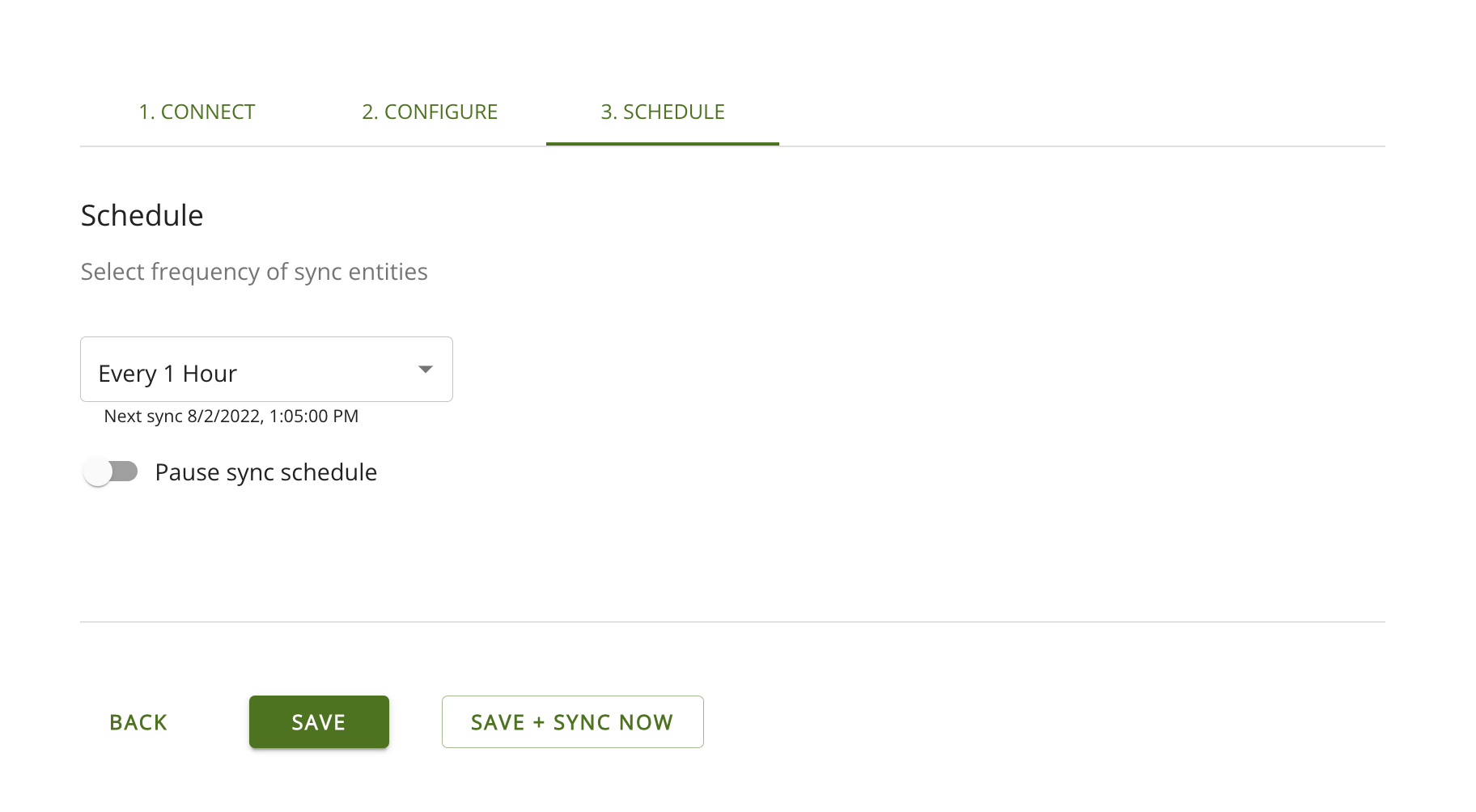1476x812 pixels.
Task: Click the Schedule heading
Action: pos(142,216)
